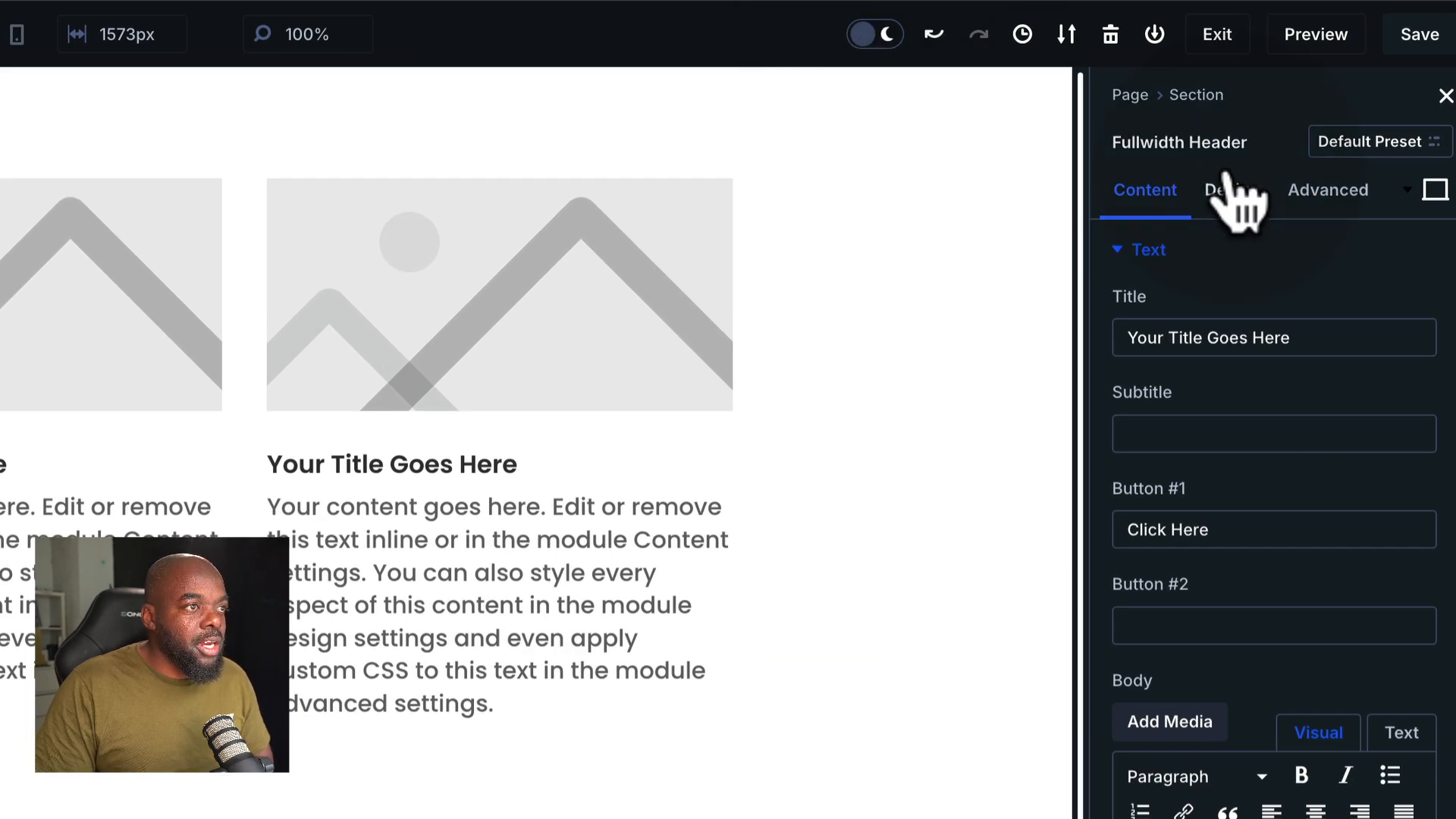The width and height of the screenshot is (1456, 819).
Task: Click the panel expand square icon
Action: (x=1435, y=190)
